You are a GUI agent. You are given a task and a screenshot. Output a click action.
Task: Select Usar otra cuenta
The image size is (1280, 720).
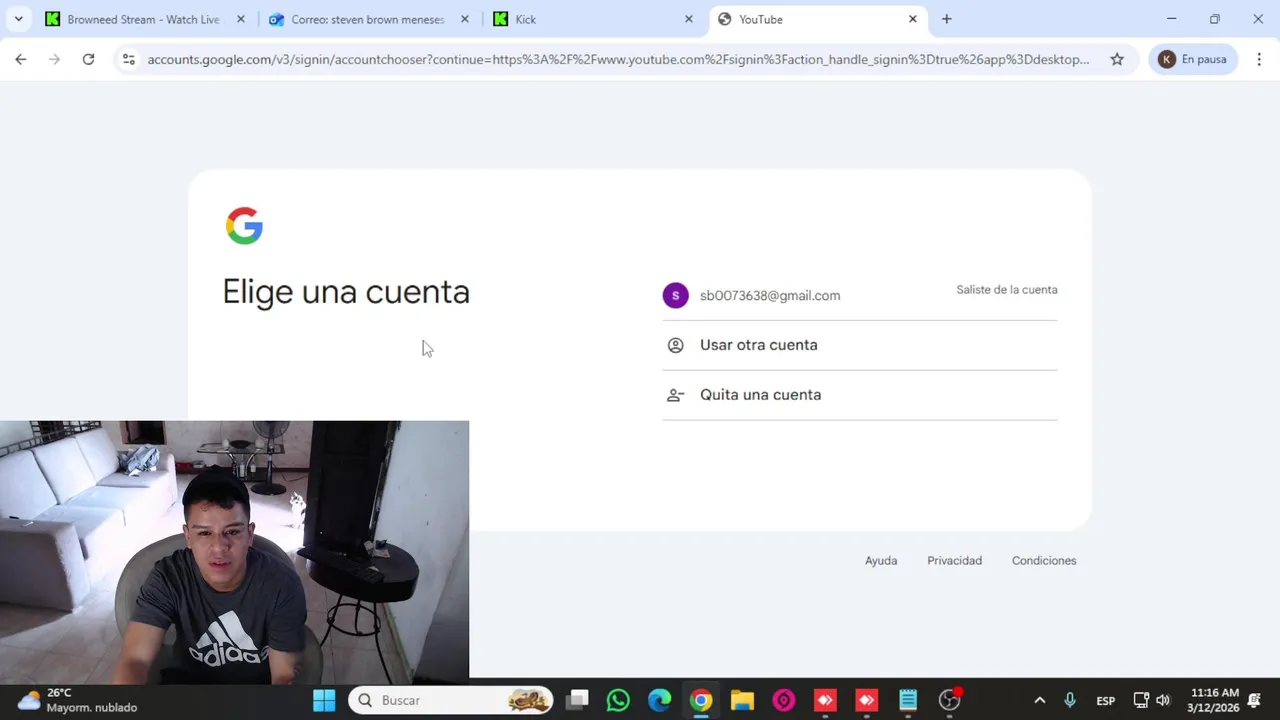(859, 345)
